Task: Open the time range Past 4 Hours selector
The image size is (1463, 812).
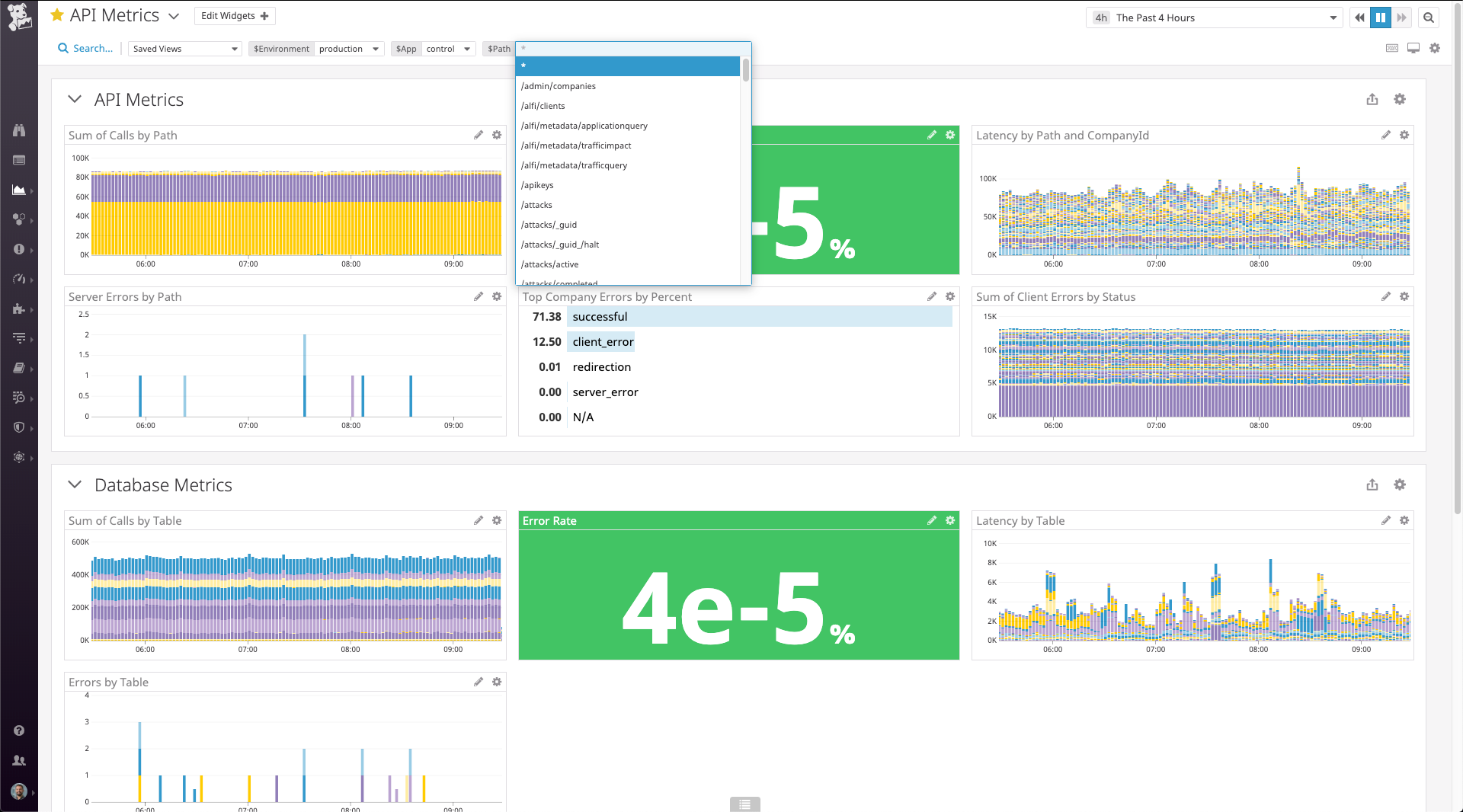Action: (1213, 17)
